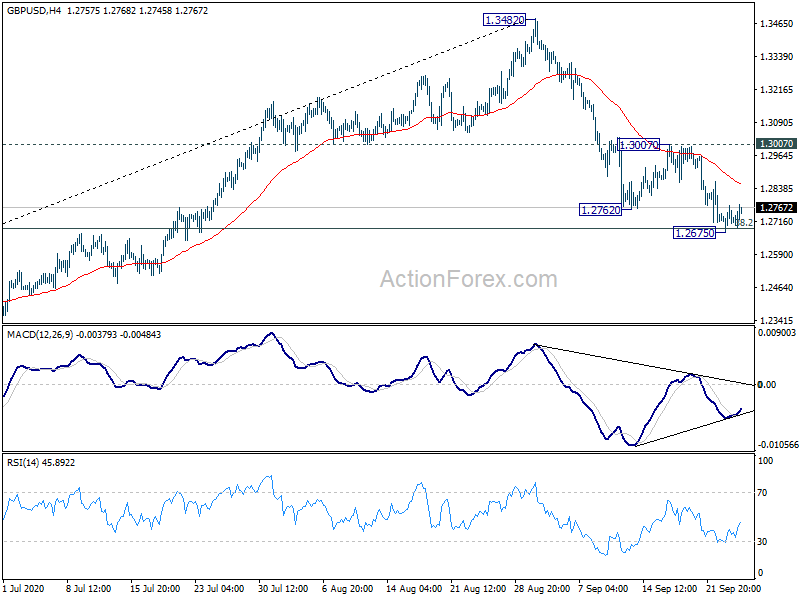Click the 6 Aug 20:00 date label
This screenshot has width=800, height=600.
(347, 589)
